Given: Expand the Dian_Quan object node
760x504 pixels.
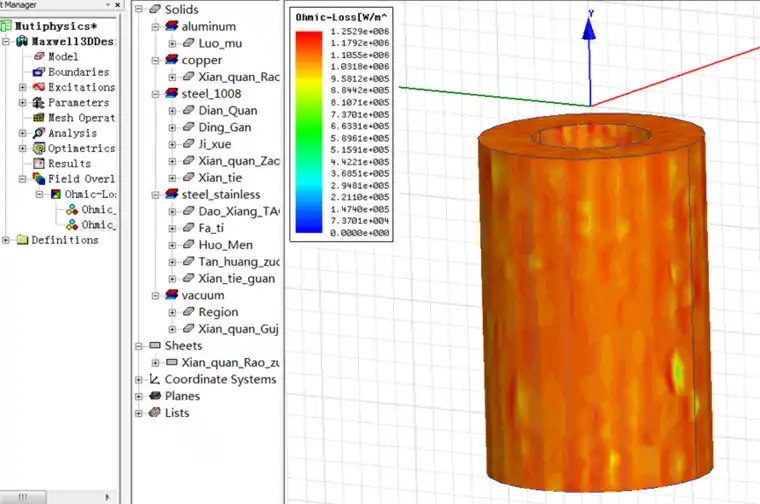Looking at the screenshot, I should click(172, 111).
